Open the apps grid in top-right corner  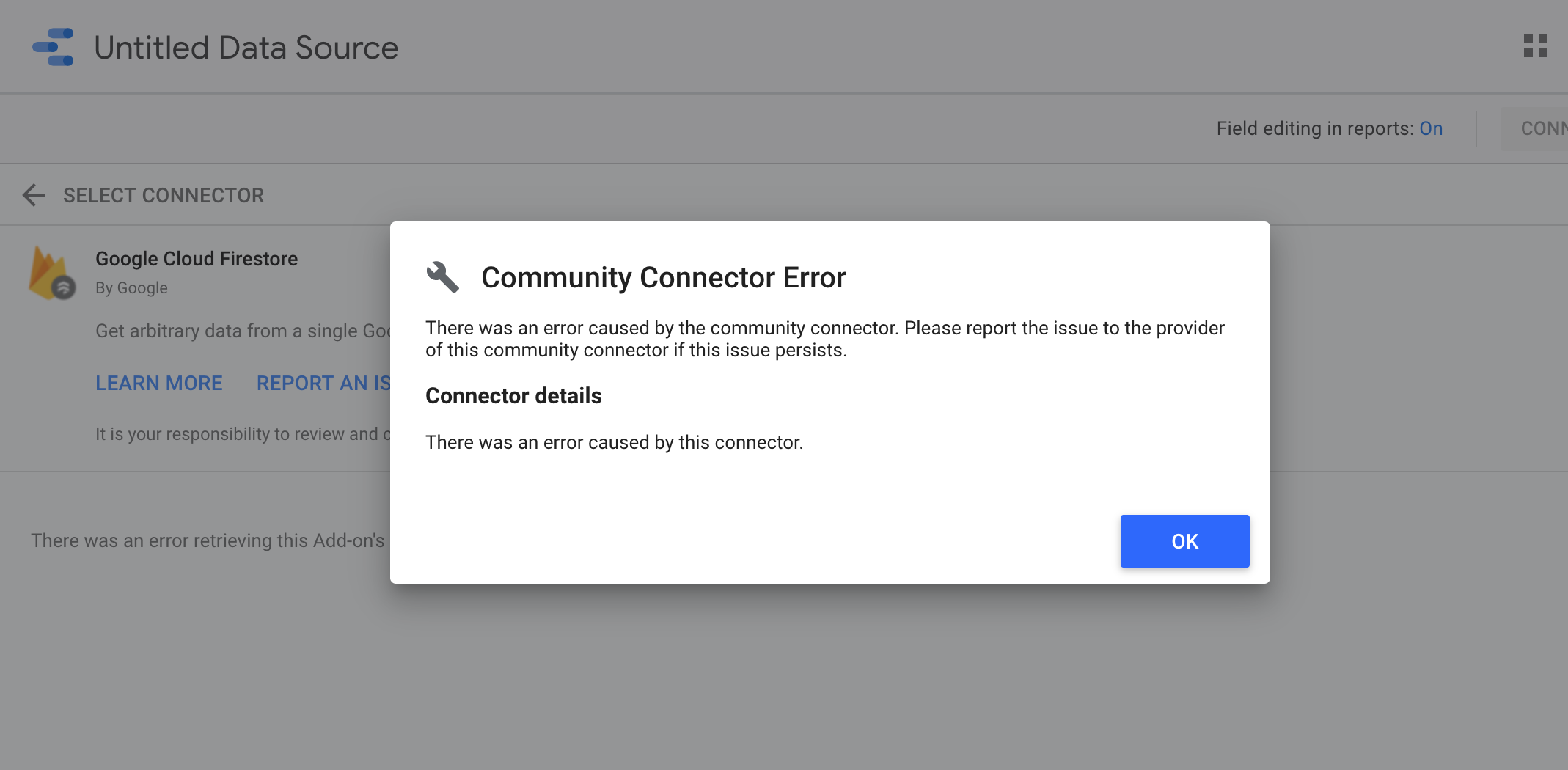[1536, 45]
